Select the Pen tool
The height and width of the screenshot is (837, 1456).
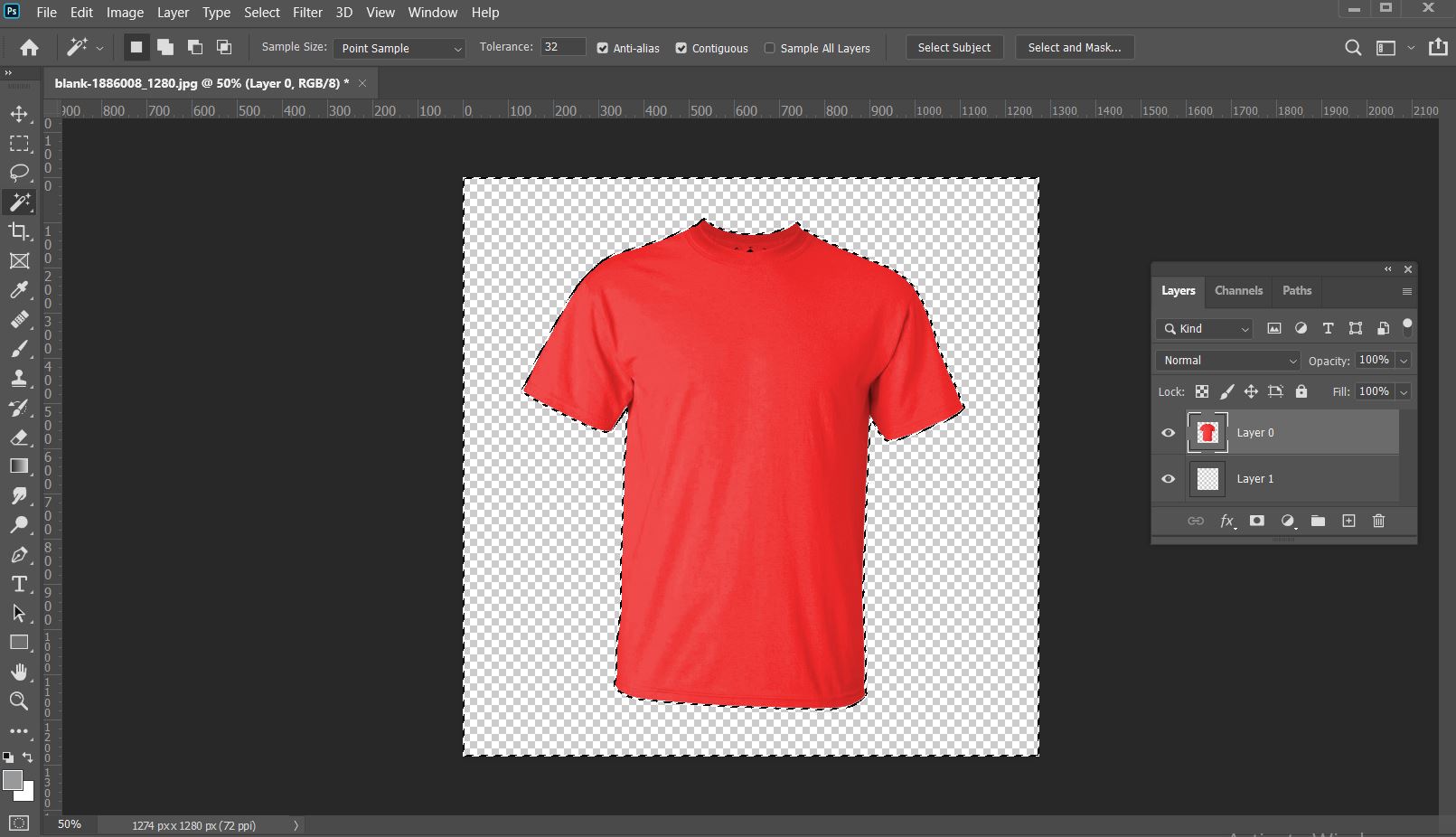point(19,555)
